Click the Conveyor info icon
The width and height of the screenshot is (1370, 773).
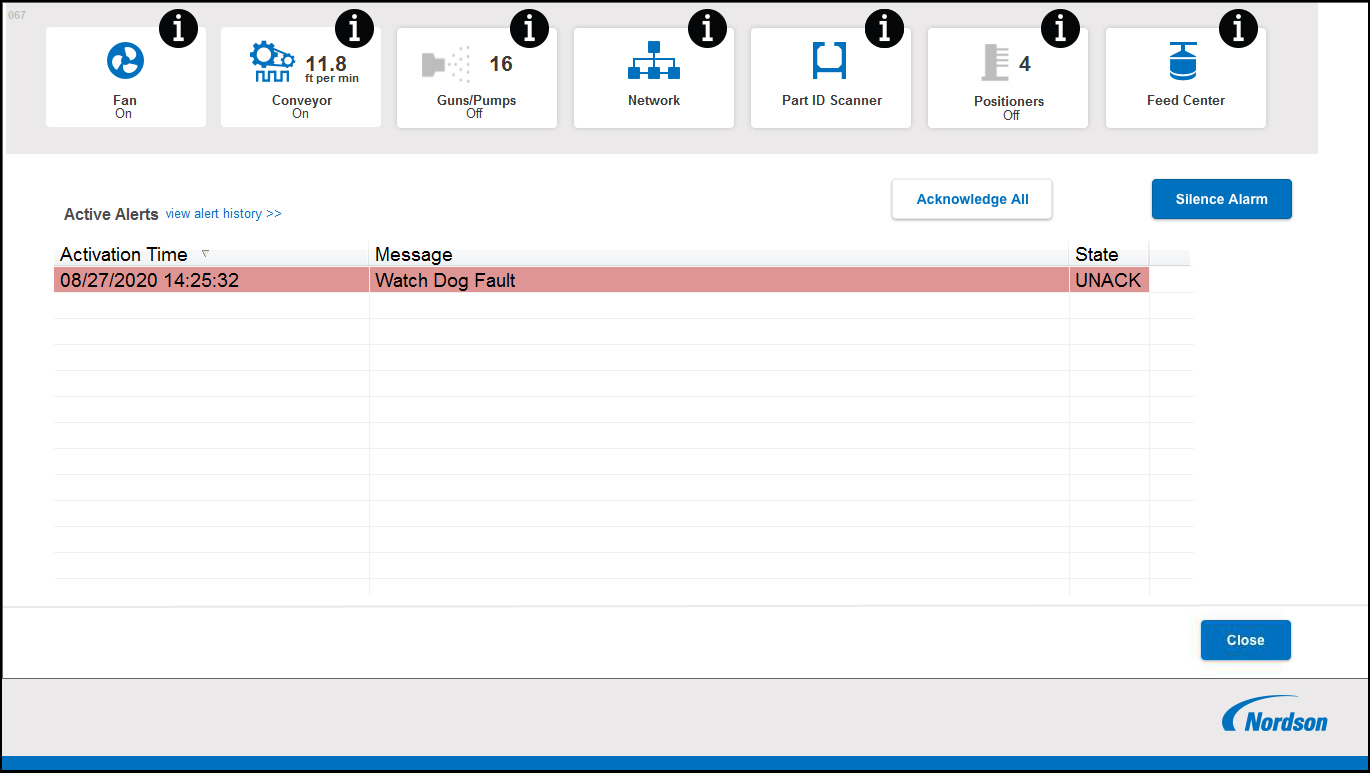[x=354, y=28]
